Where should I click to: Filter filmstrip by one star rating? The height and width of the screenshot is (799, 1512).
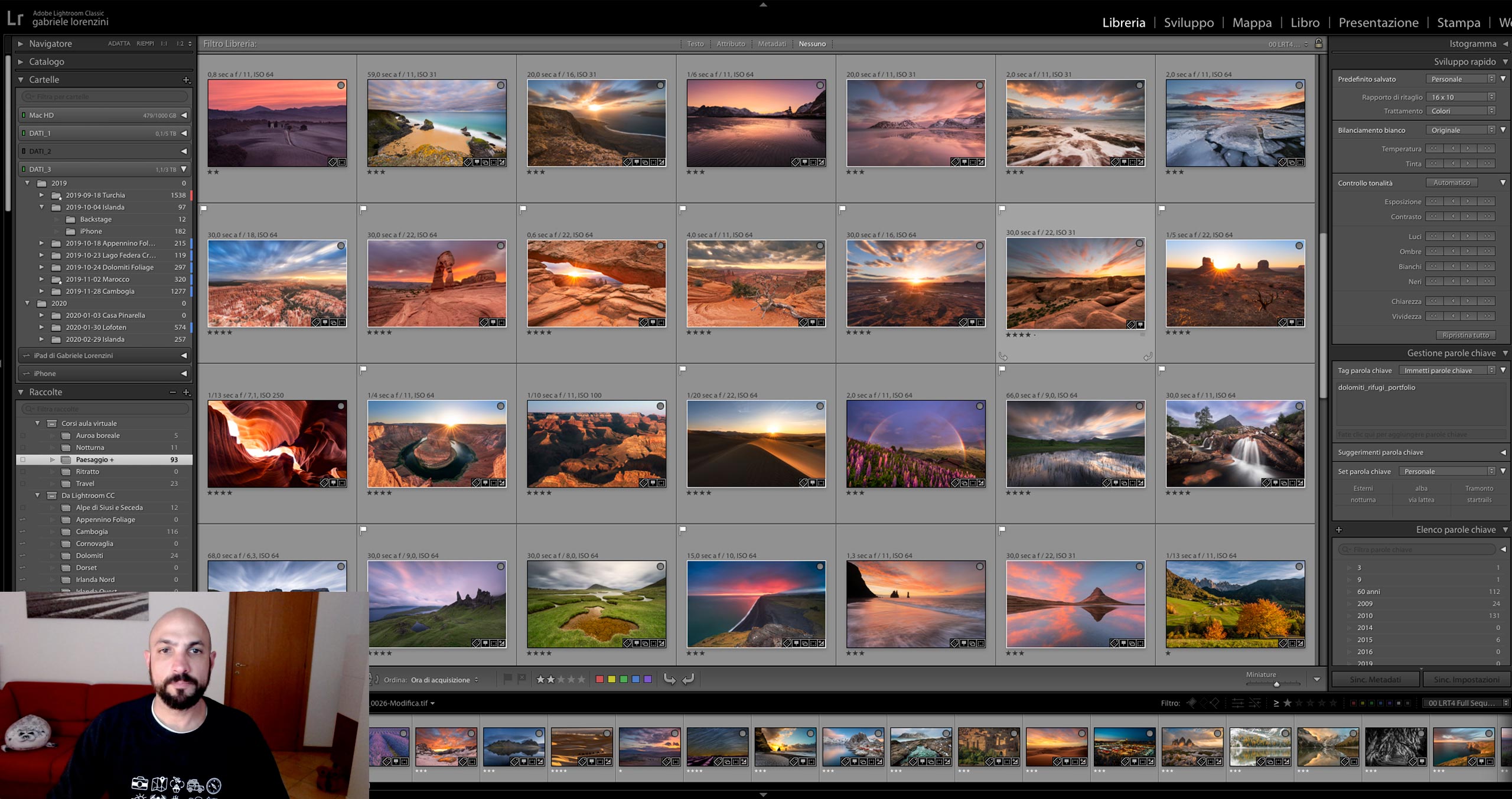click(1288, 703)
